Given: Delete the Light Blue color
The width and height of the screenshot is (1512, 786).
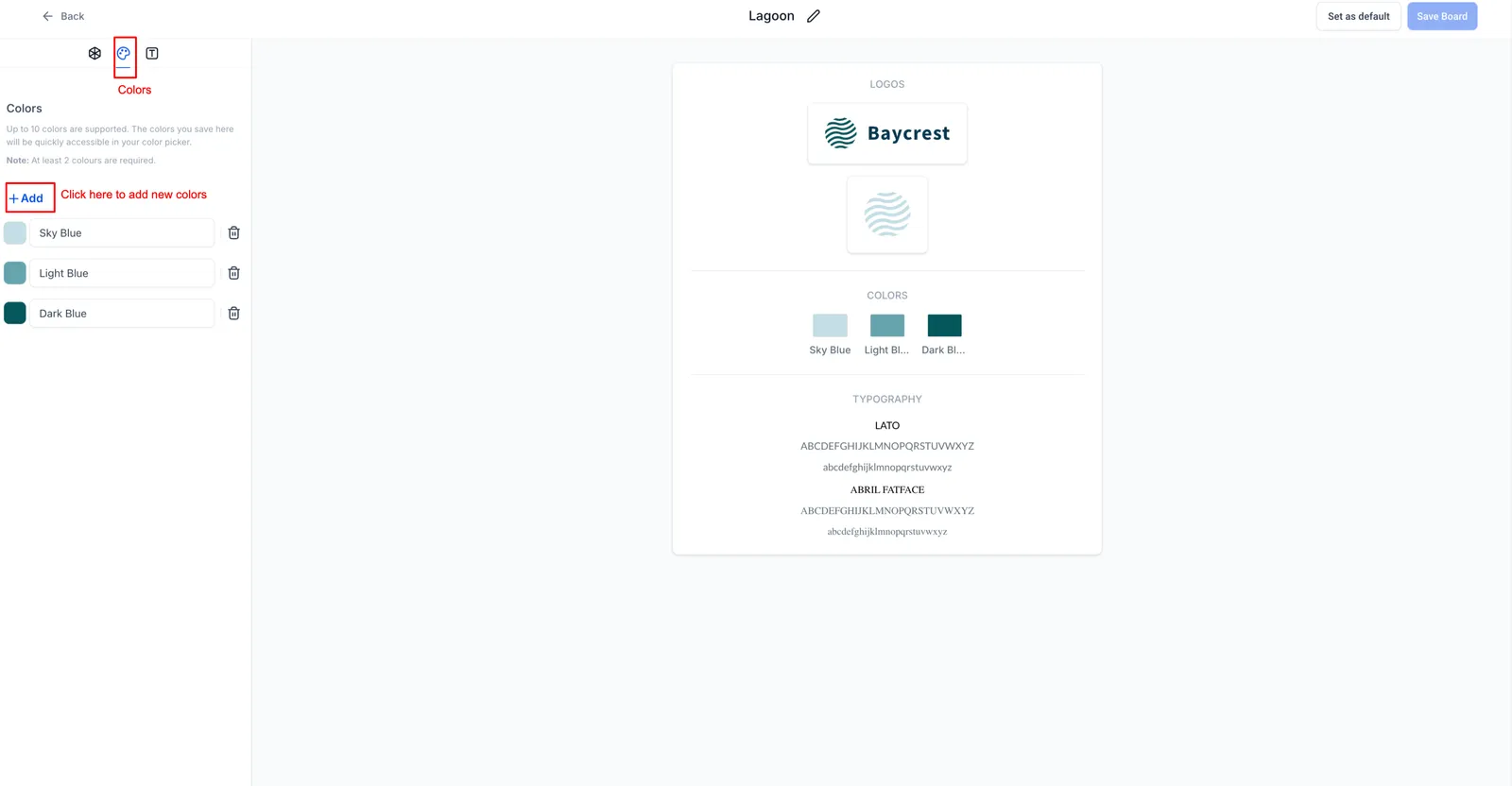Looking at the screenshot, I should (234, 273).
